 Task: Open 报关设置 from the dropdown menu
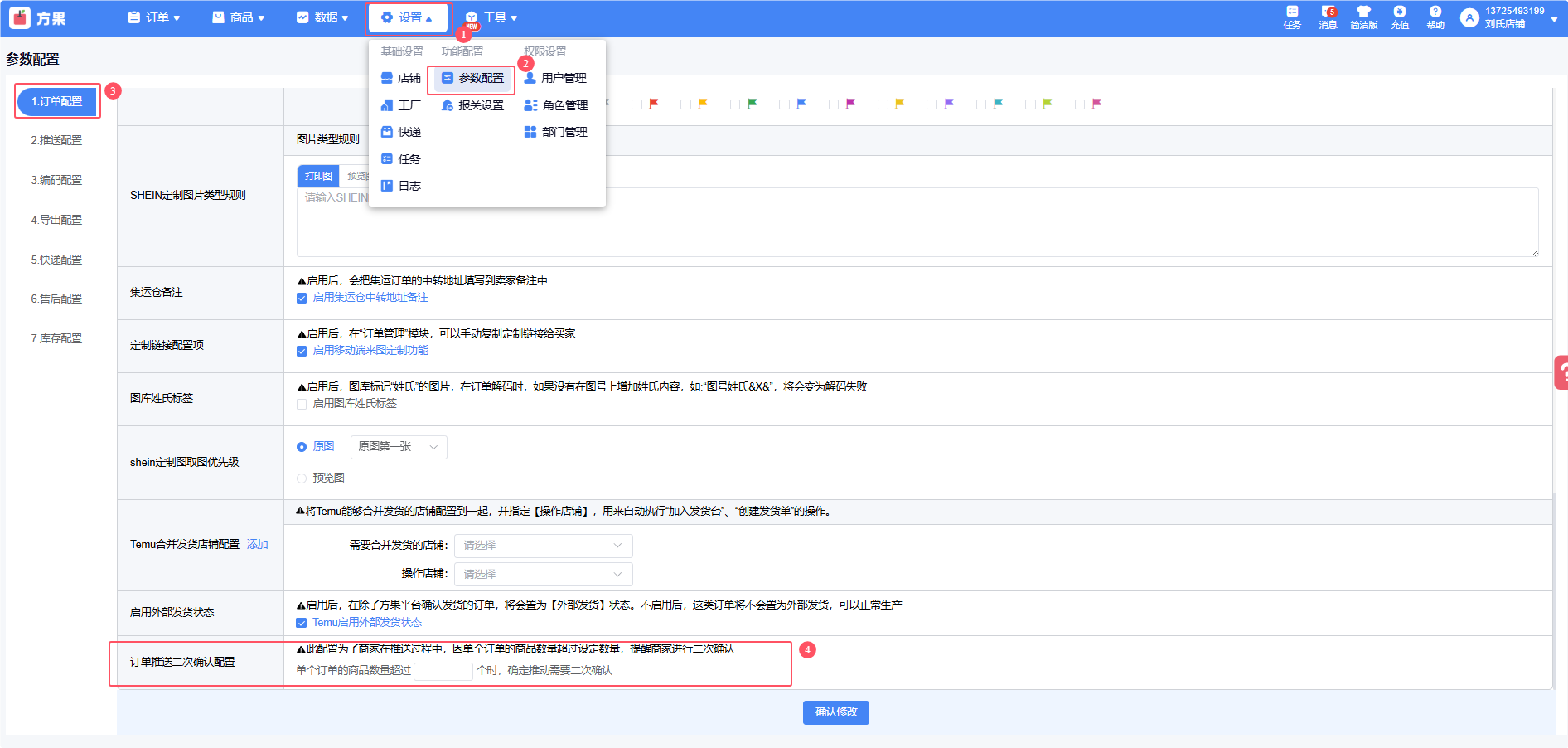tap(472, 105)
